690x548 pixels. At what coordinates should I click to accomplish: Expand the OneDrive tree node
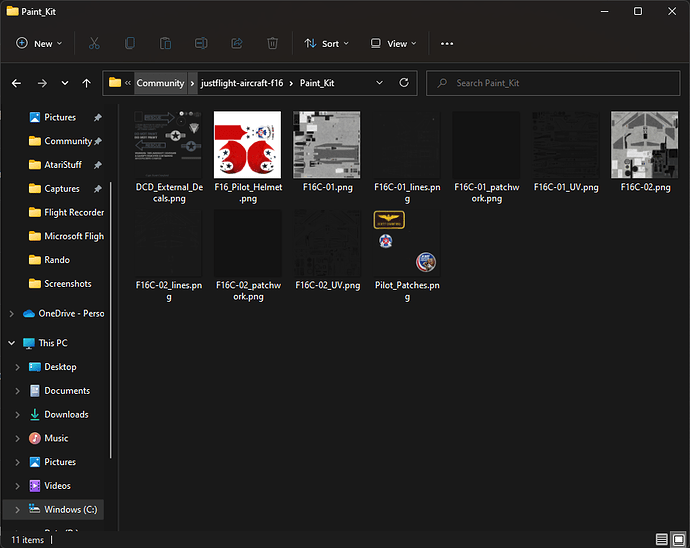click(12, 313)
